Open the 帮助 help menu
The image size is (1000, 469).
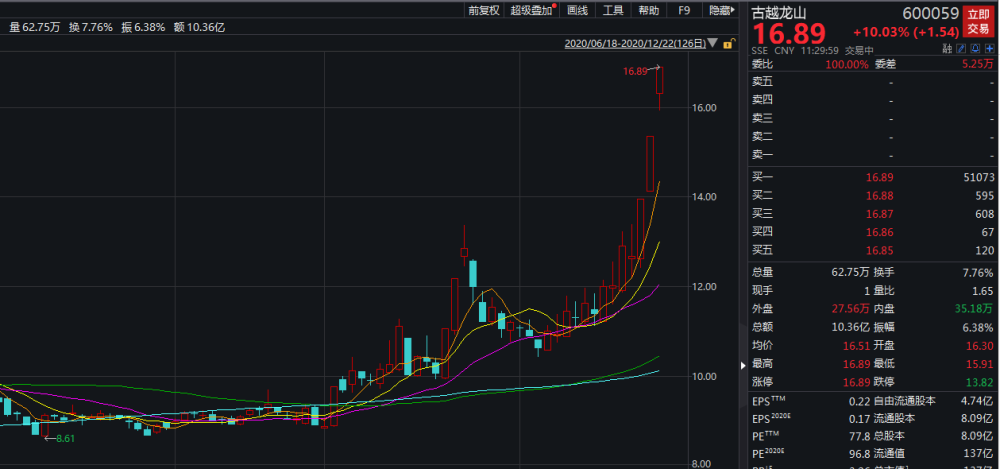[649, 10]
